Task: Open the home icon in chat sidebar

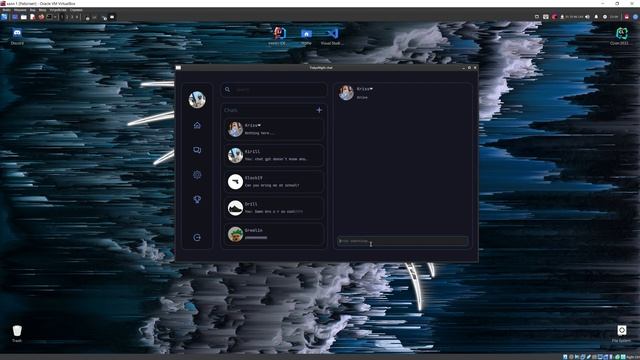Action: [x=197, y=125]
